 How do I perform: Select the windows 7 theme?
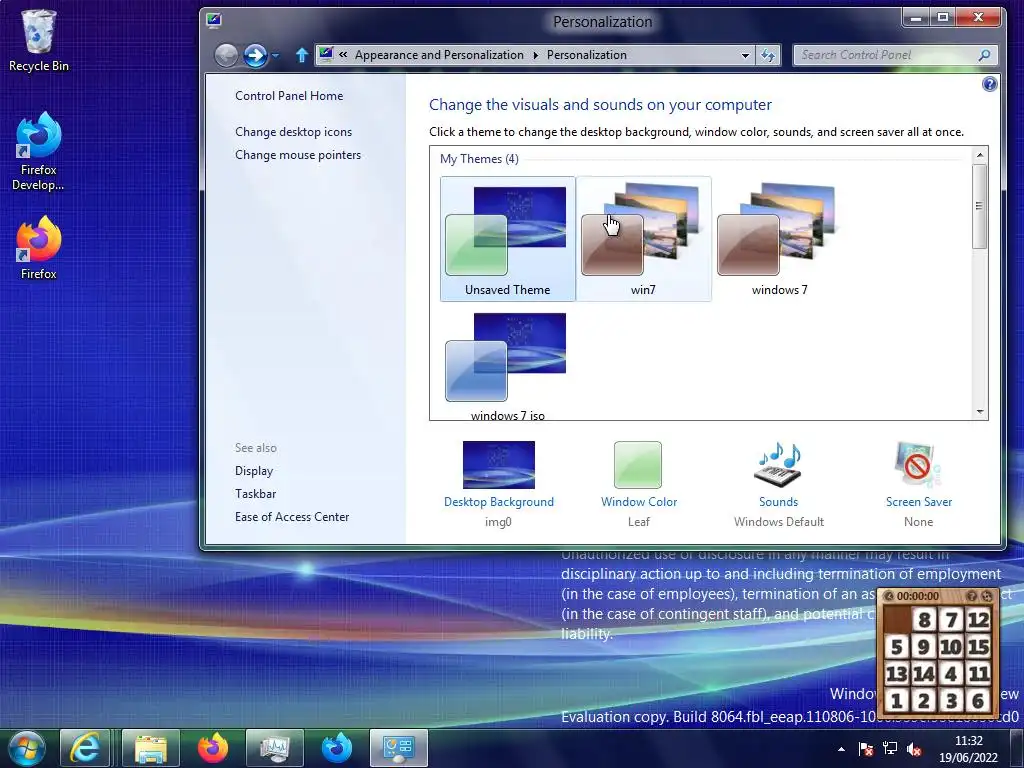779,239
